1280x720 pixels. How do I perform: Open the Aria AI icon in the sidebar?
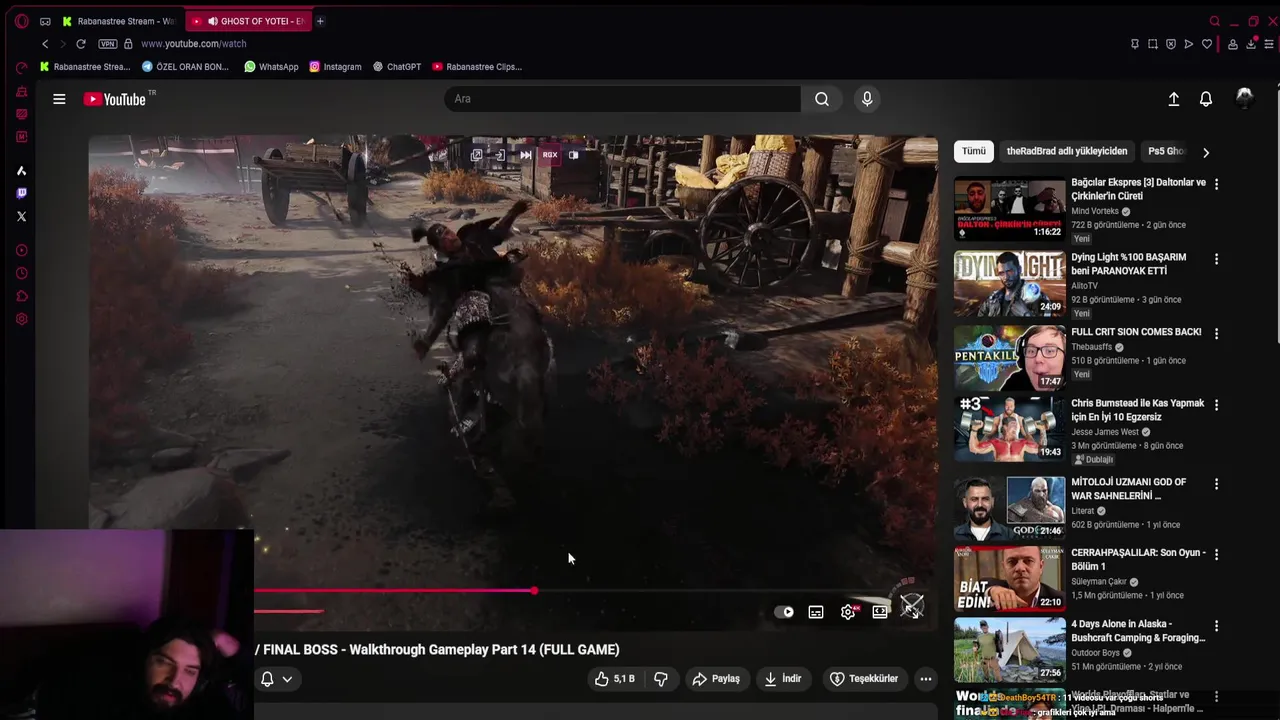21,171
